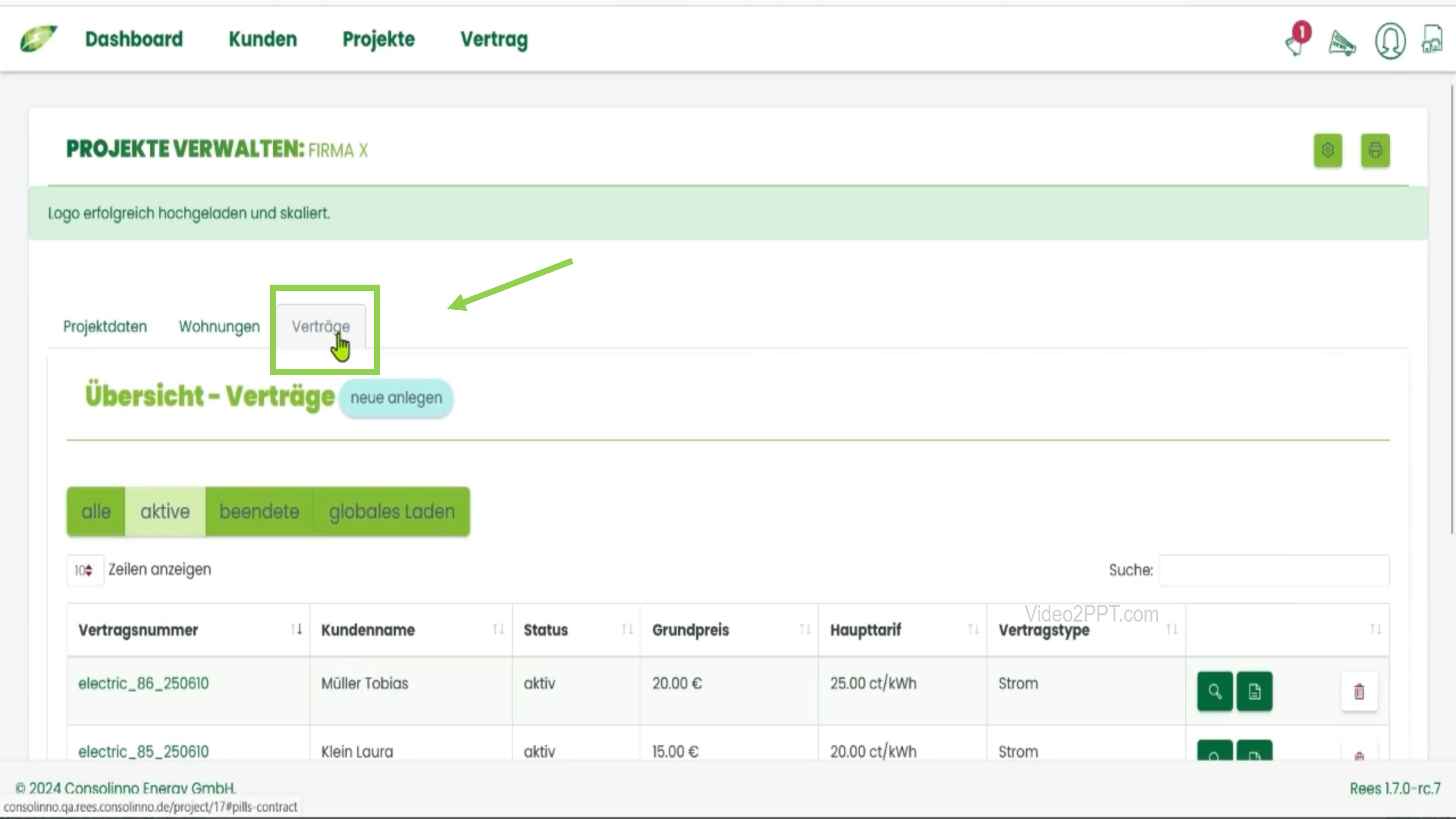Click the green leaf logo icon
The height and width of the screenshot is (819, 1456).
[38, 38]
